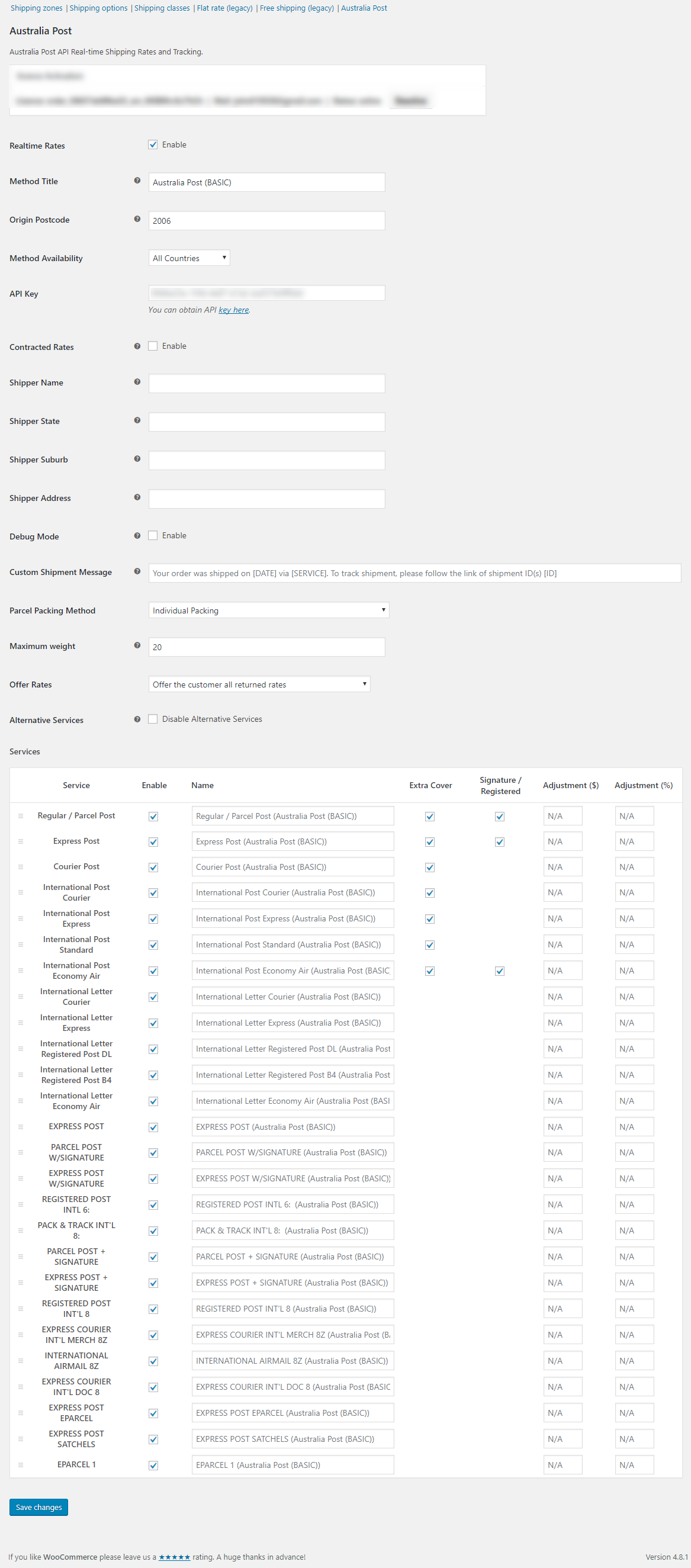Open the Offer Rates dropdown
This screenshot has width=691, height=1568.
(x=259, y=684)
